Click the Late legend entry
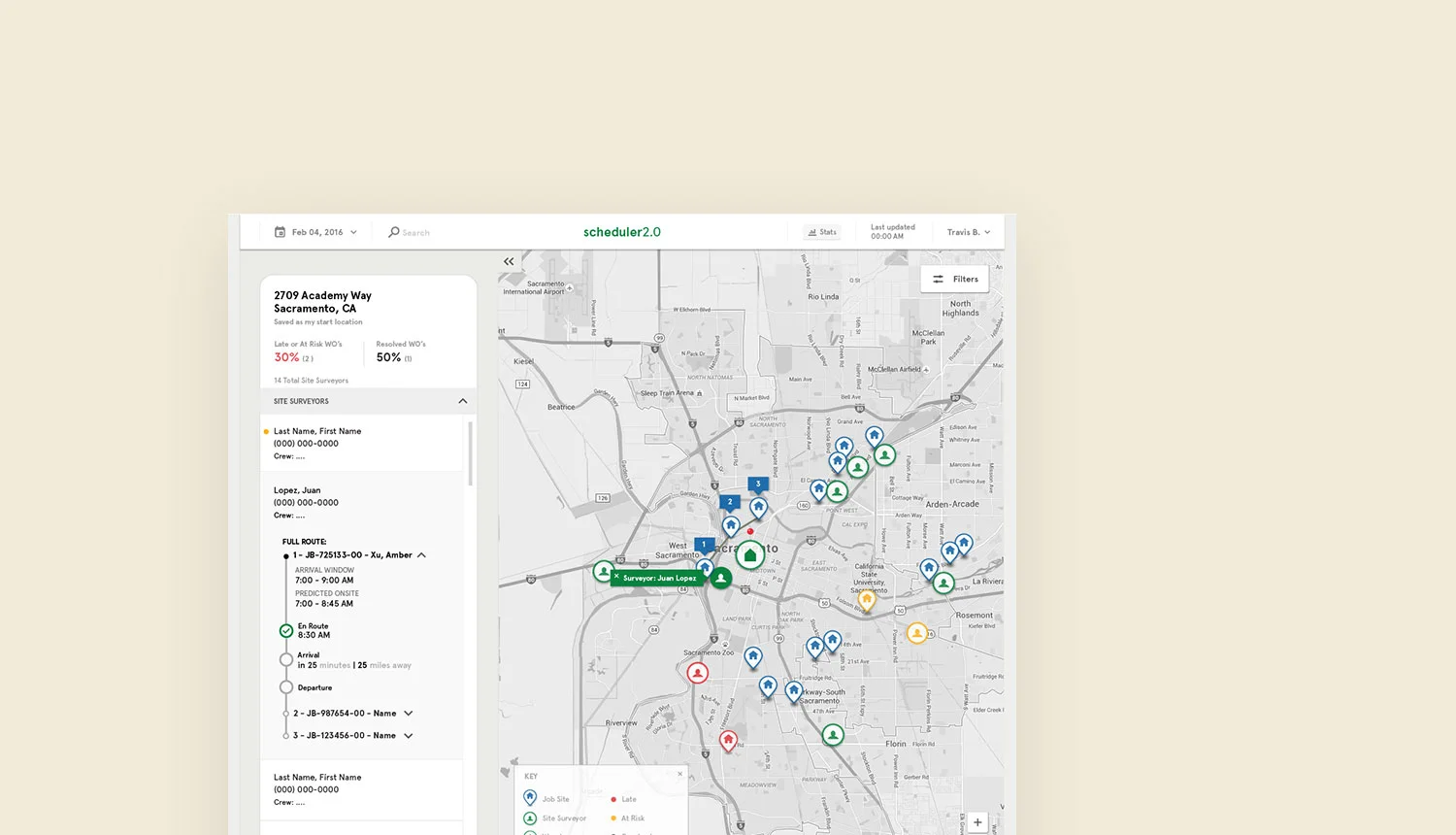 point(623,799)
